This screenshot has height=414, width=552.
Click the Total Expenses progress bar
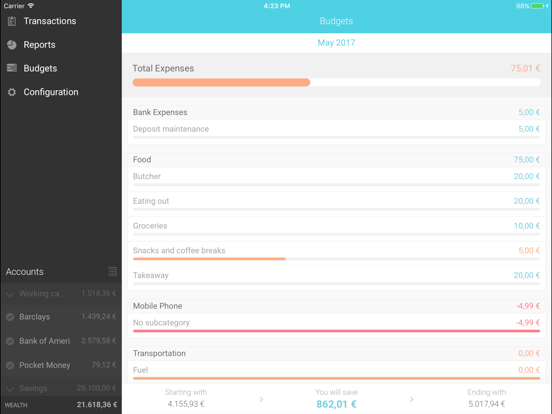[x=336, y=82]
